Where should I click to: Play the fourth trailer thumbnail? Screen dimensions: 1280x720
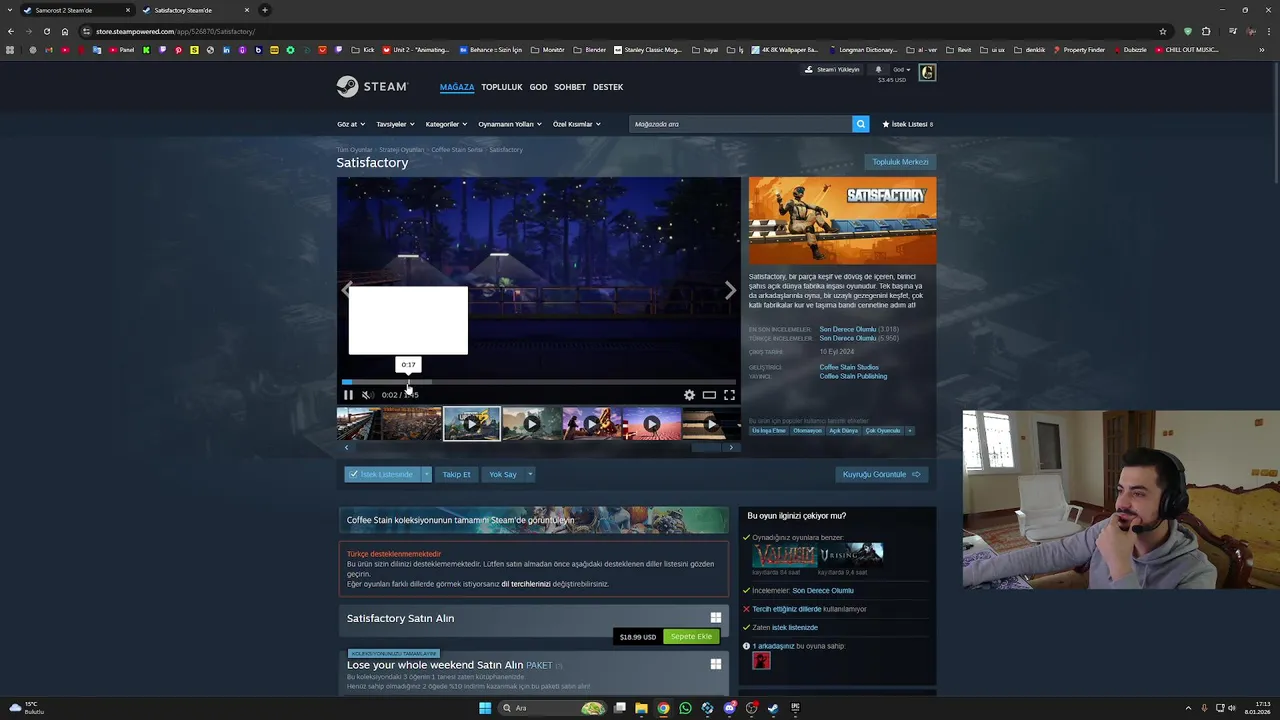531,424
